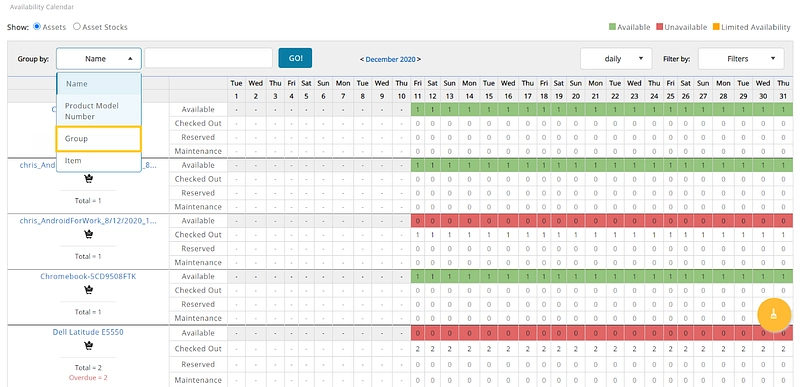Image resolution: width=800 pixels, height=387 pixels.
Task: Click cart icon above first Total = 1
Action: point(88,178)
